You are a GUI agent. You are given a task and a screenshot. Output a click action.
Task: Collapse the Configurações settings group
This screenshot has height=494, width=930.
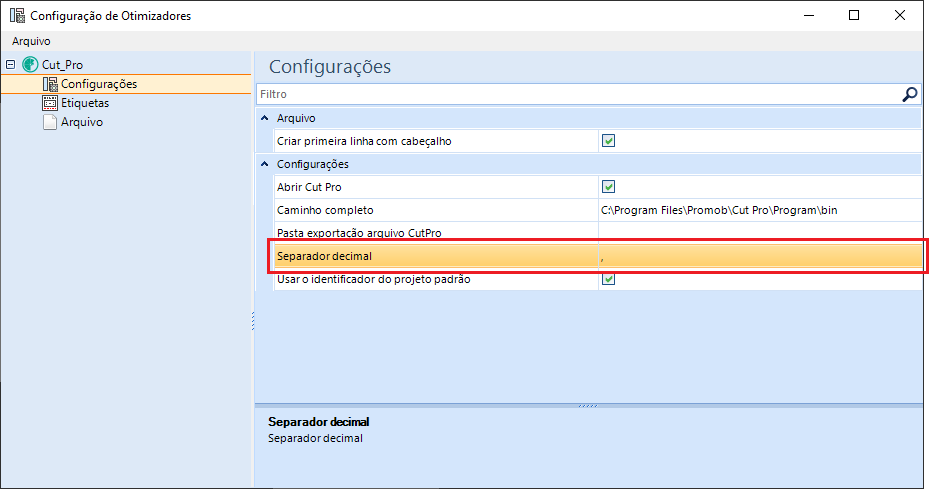click(x=265, y=164)
